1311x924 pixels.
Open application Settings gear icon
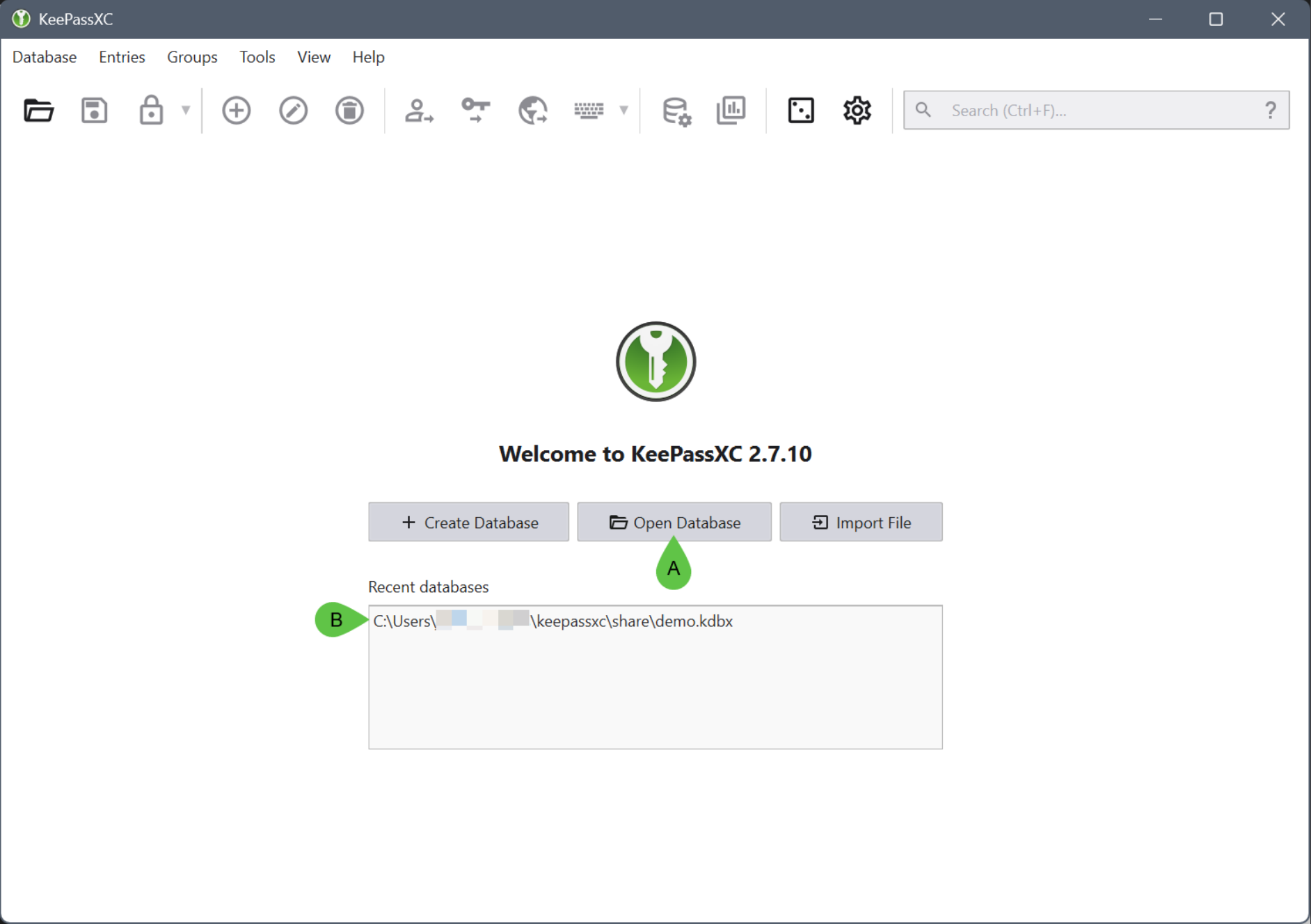pos(857,110)
